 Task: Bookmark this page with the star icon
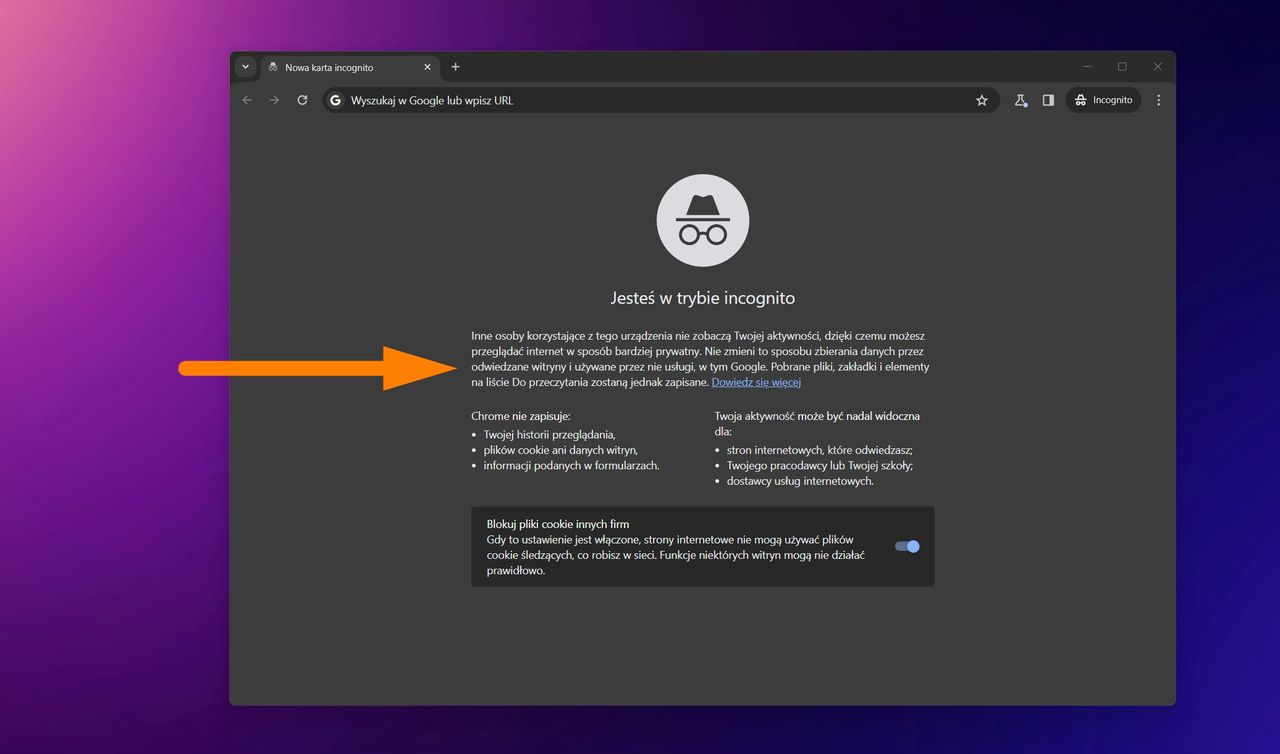tap(982, 100)
